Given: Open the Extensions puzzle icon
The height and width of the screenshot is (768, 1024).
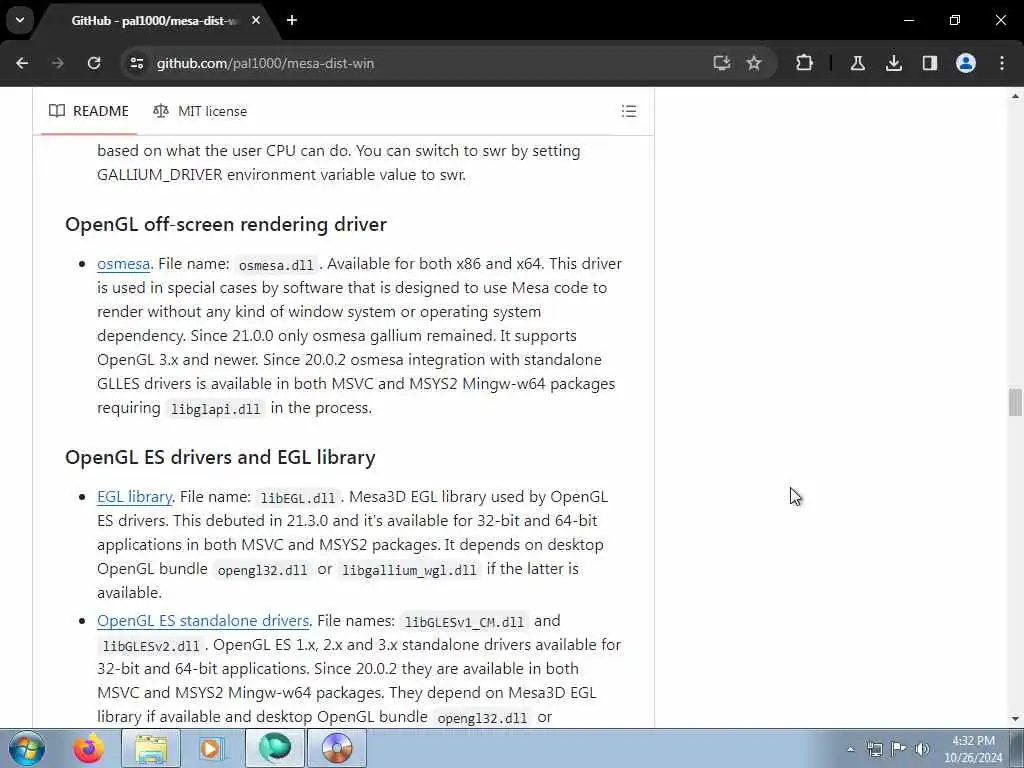Looking at the screenshot, I should point(805,63).
